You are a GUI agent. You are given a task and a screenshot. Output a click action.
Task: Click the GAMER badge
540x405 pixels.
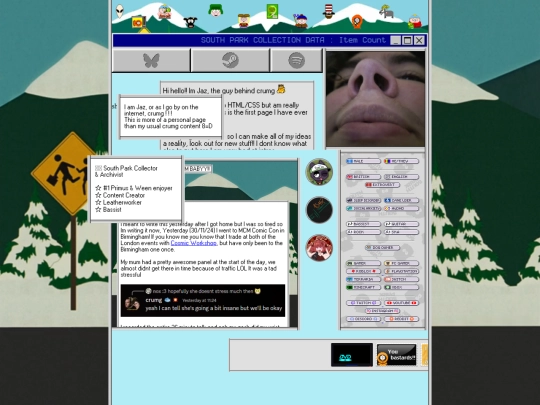click(x=363, y=263)
